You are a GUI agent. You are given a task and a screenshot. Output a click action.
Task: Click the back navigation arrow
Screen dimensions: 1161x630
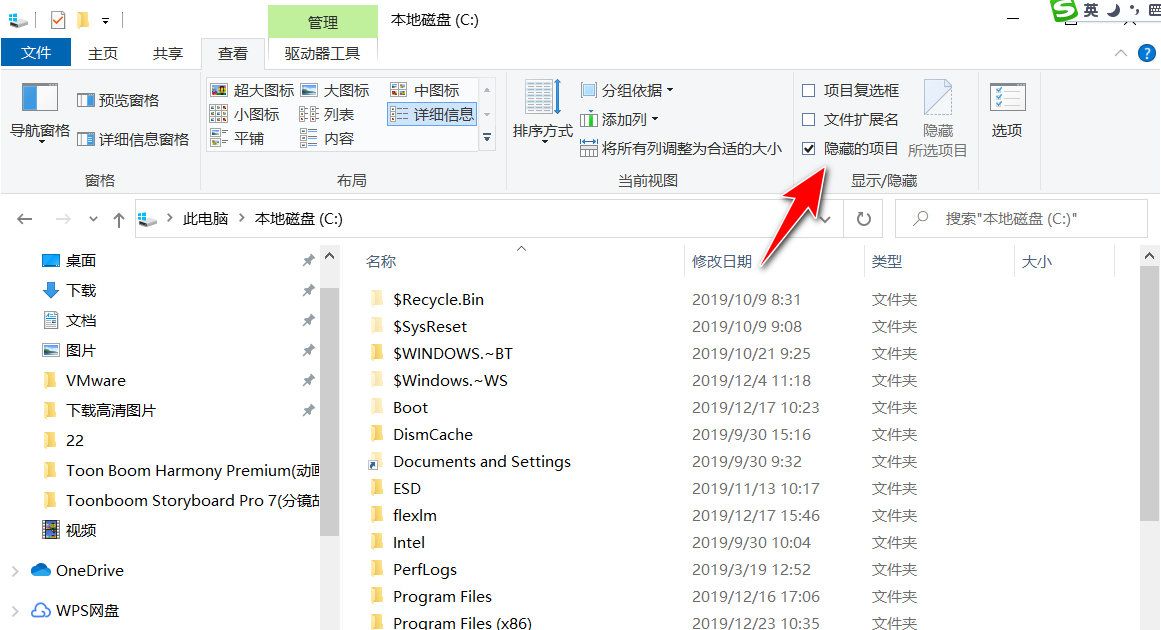click(x=24, y=218)
